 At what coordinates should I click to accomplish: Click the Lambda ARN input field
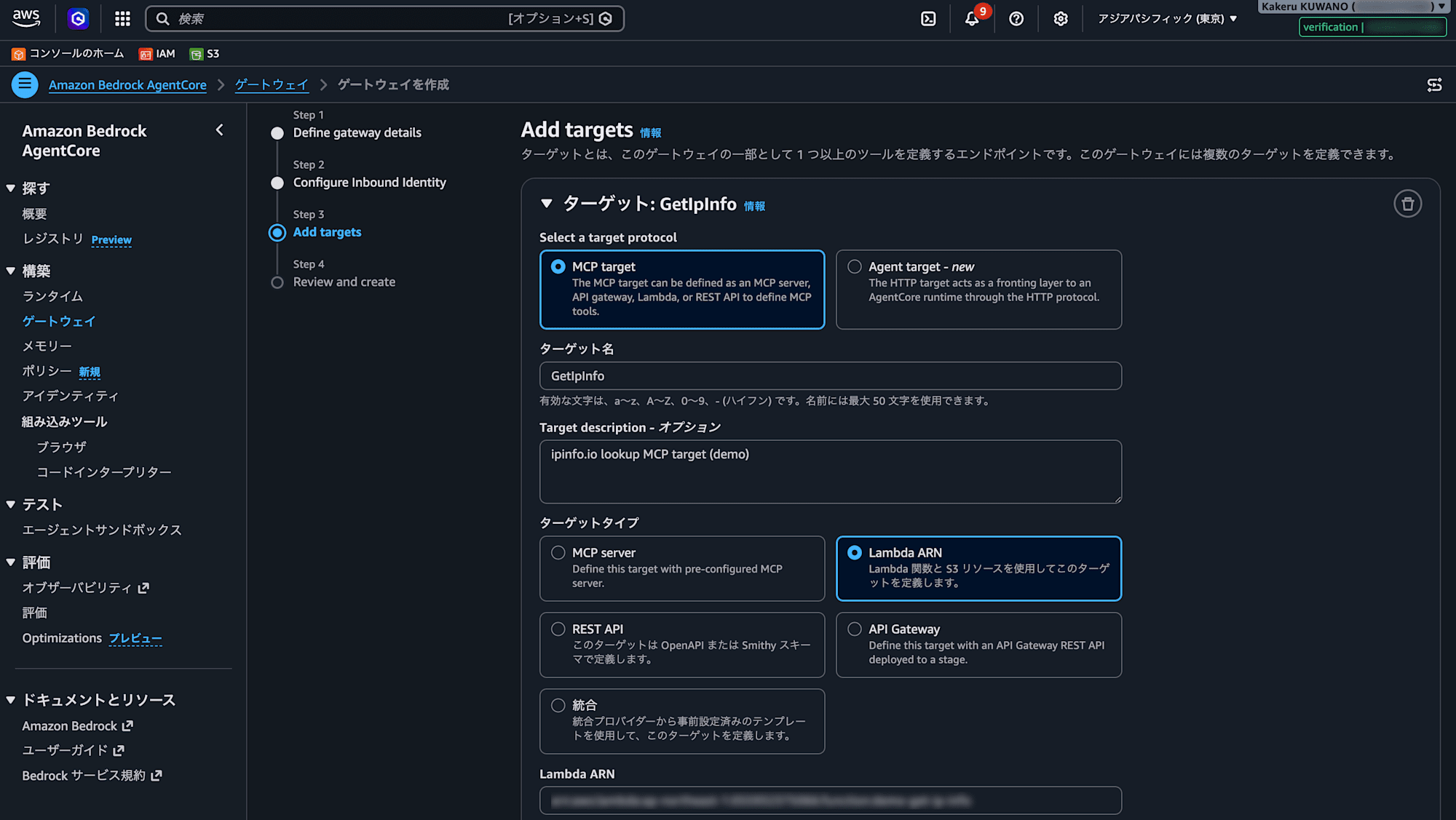point(830,800)
